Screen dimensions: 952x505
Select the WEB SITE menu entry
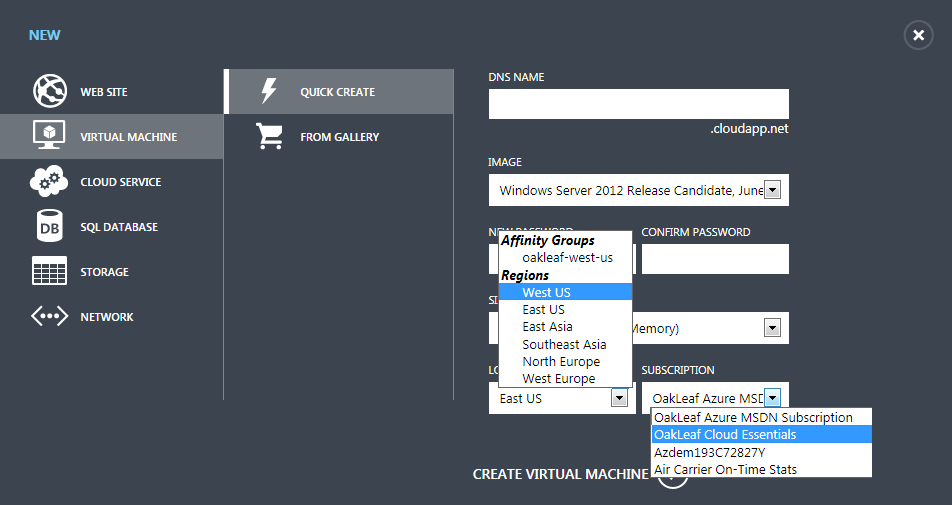(x=112, y=92)
